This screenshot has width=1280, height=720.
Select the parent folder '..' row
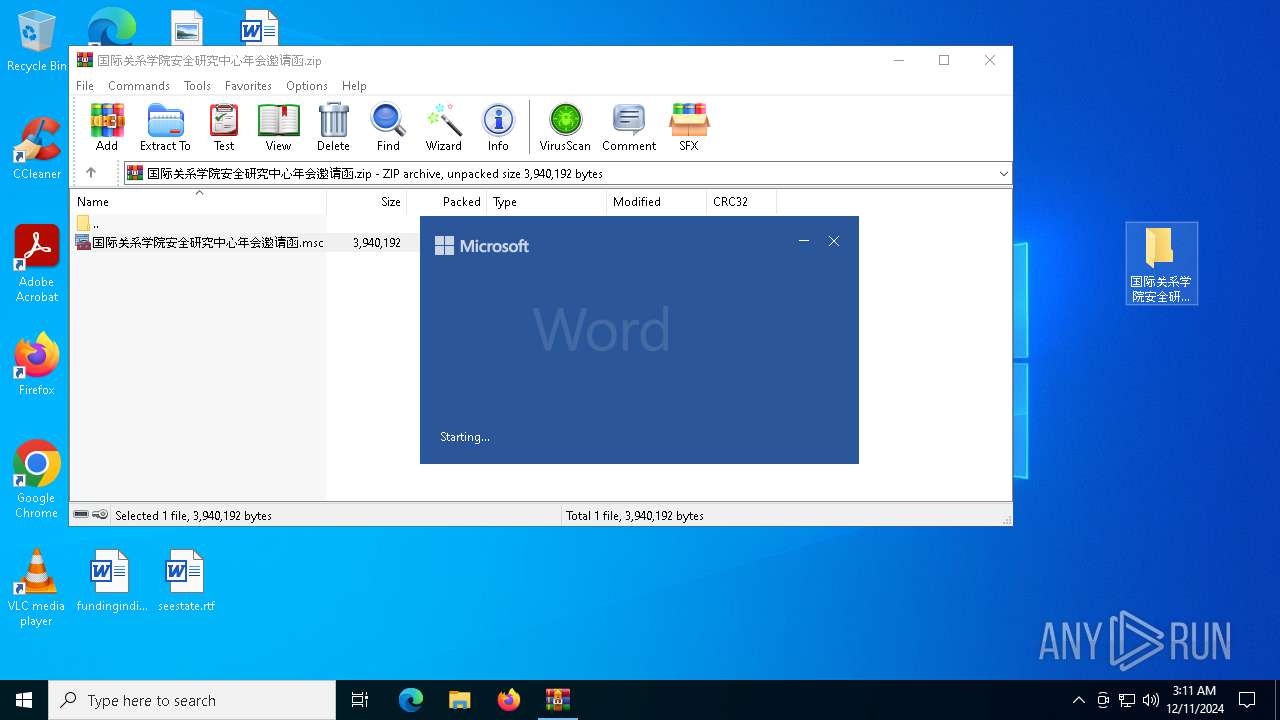(198, 223)
